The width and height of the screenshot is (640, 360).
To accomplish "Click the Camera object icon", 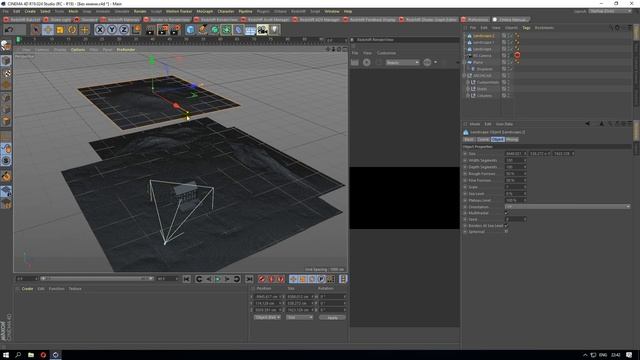I will point(262,29).
